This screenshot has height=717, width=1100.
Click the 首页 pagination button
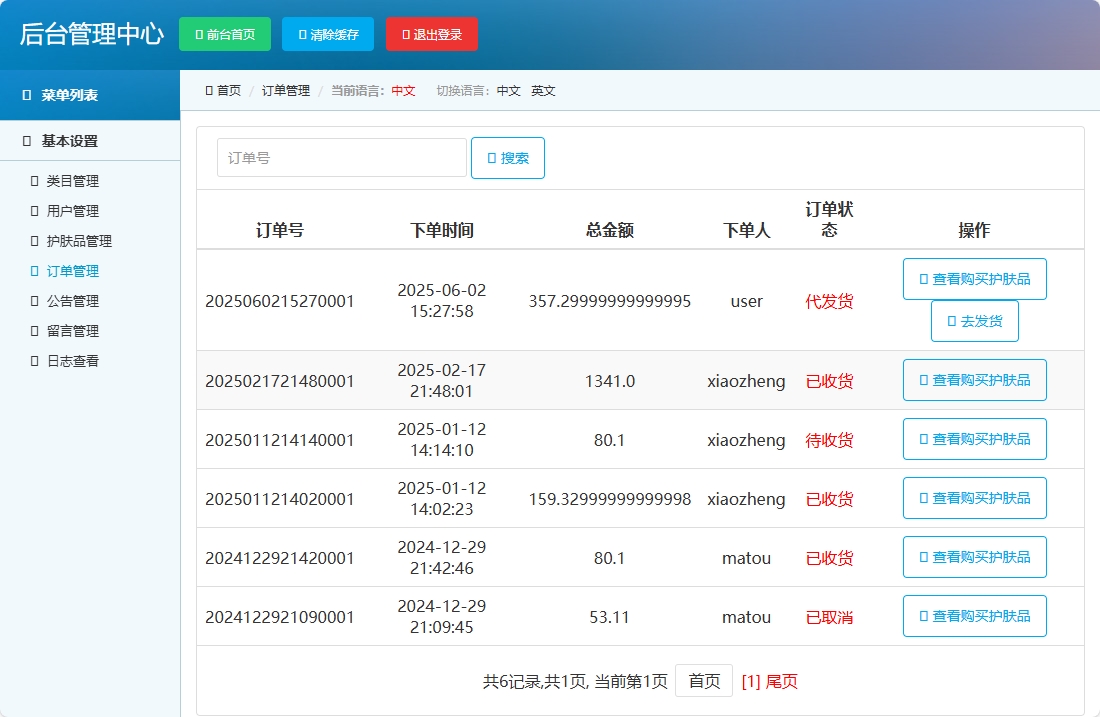point(703,681)
